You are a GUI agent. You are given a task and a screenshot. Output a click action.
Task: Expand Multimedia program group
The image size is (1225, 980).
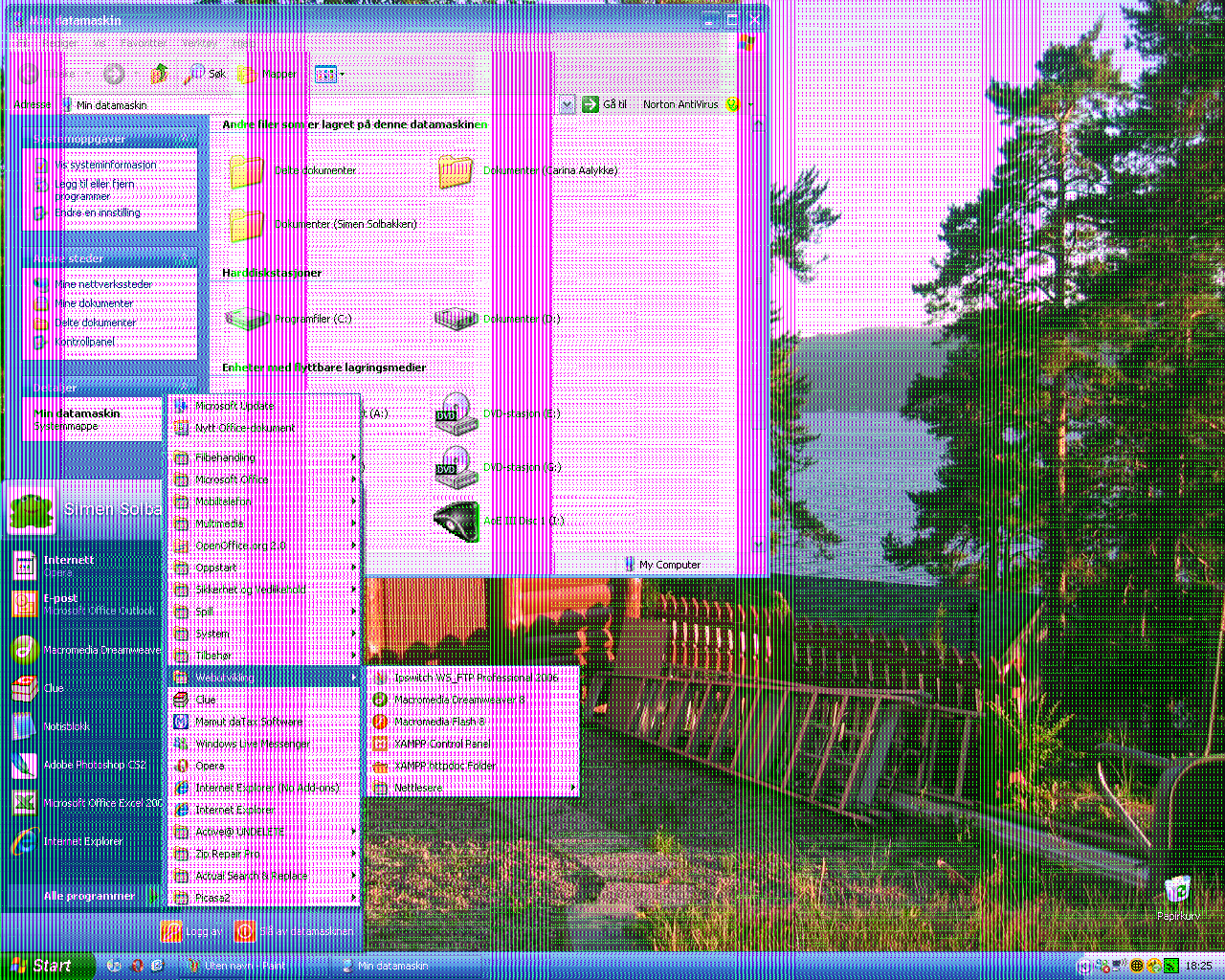tap(265, 523)
